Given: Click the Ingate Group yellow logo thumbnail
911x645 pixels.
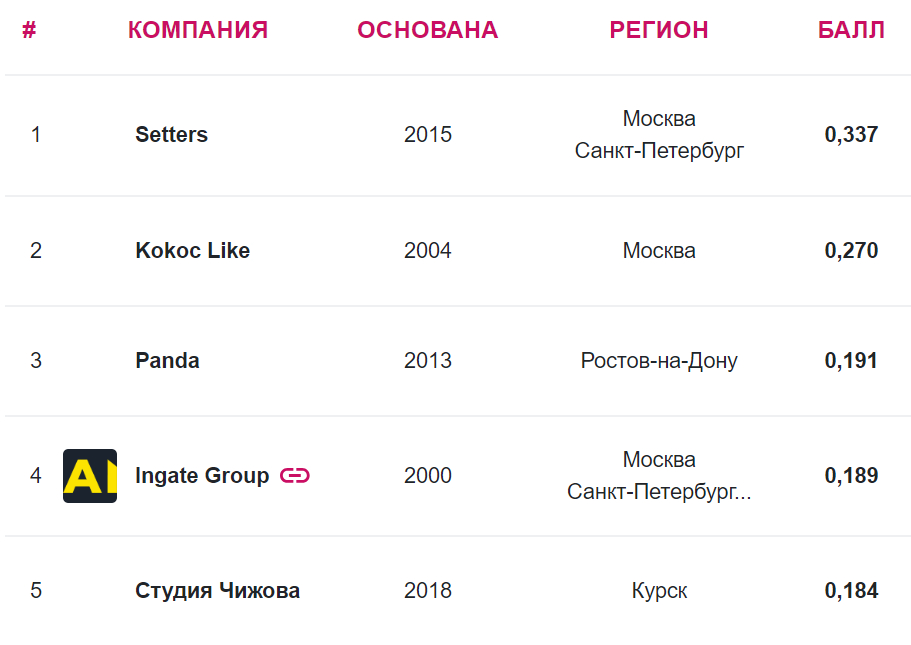Looking at the screenshot, I should 90,476.
